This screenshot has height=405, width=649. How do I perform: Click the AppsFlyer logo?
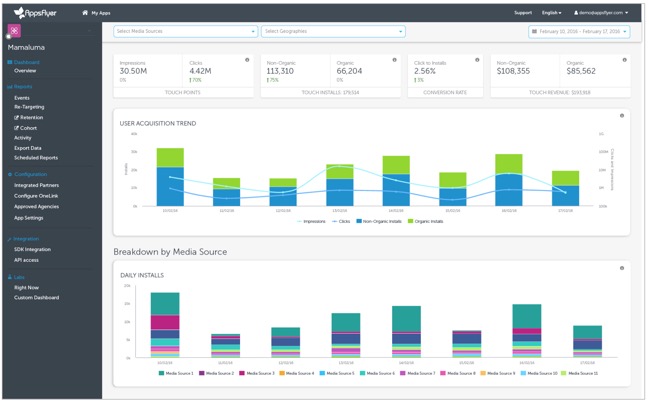35,13
